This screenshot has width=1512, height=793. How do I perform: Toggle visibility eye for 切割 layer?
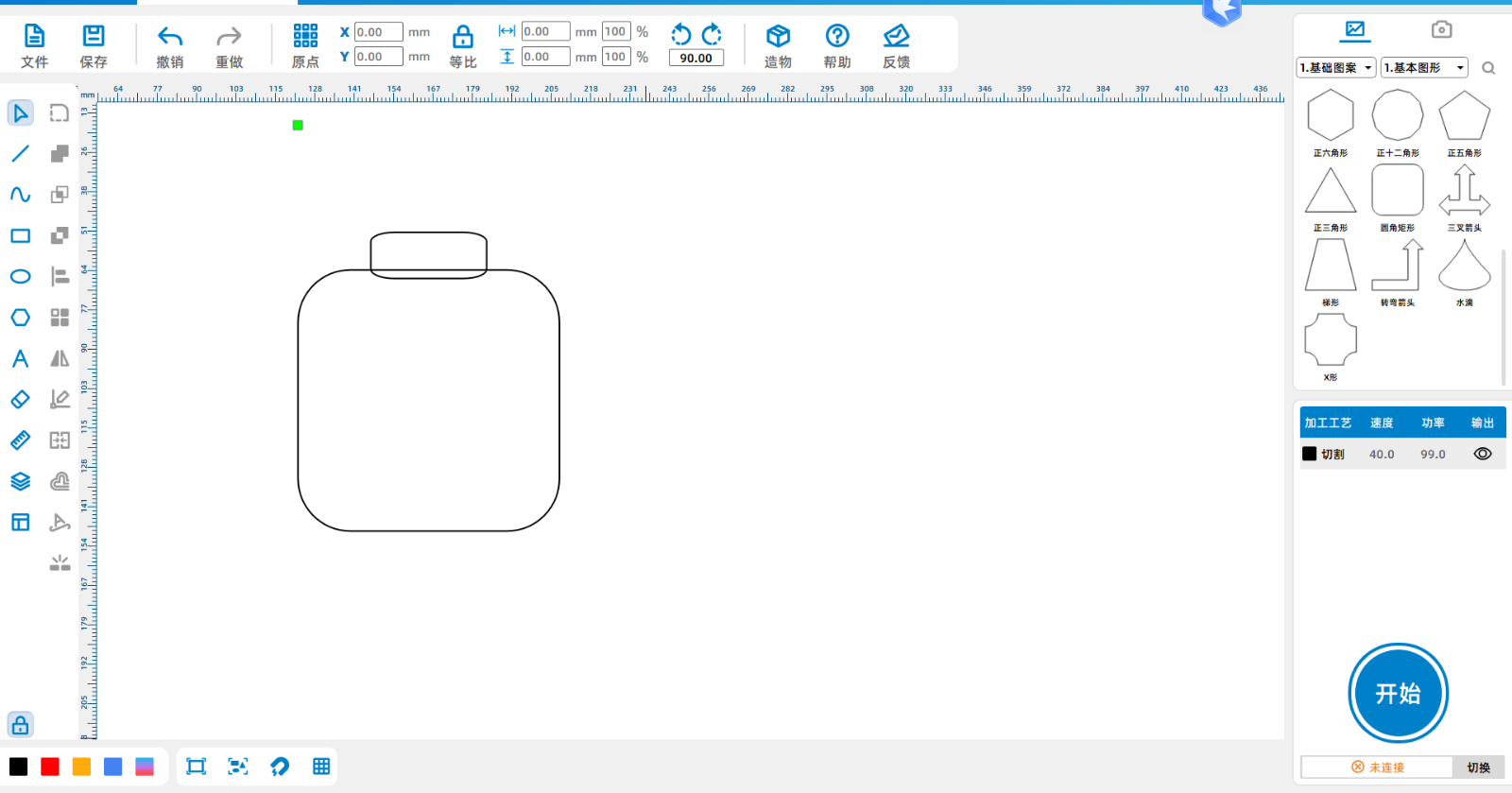[x=1482, y=454]
